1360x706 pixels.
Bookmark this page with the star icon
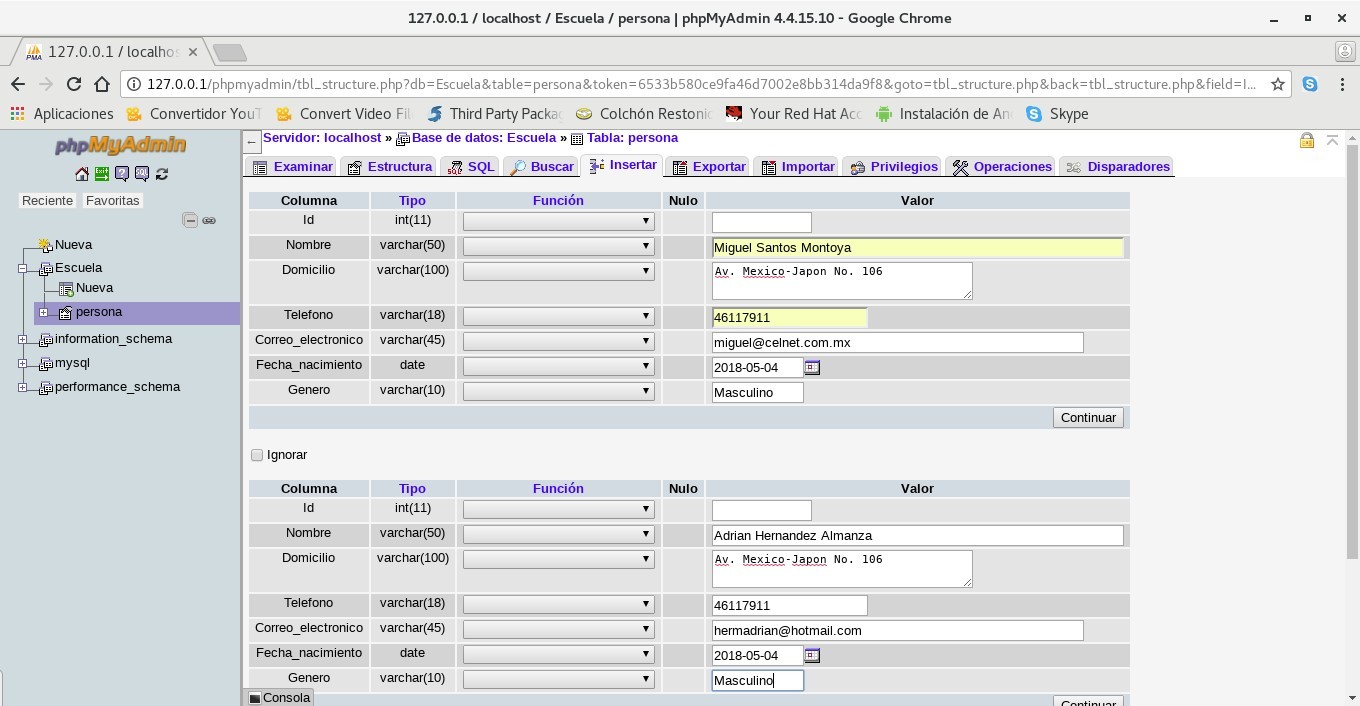[1277, 84]
